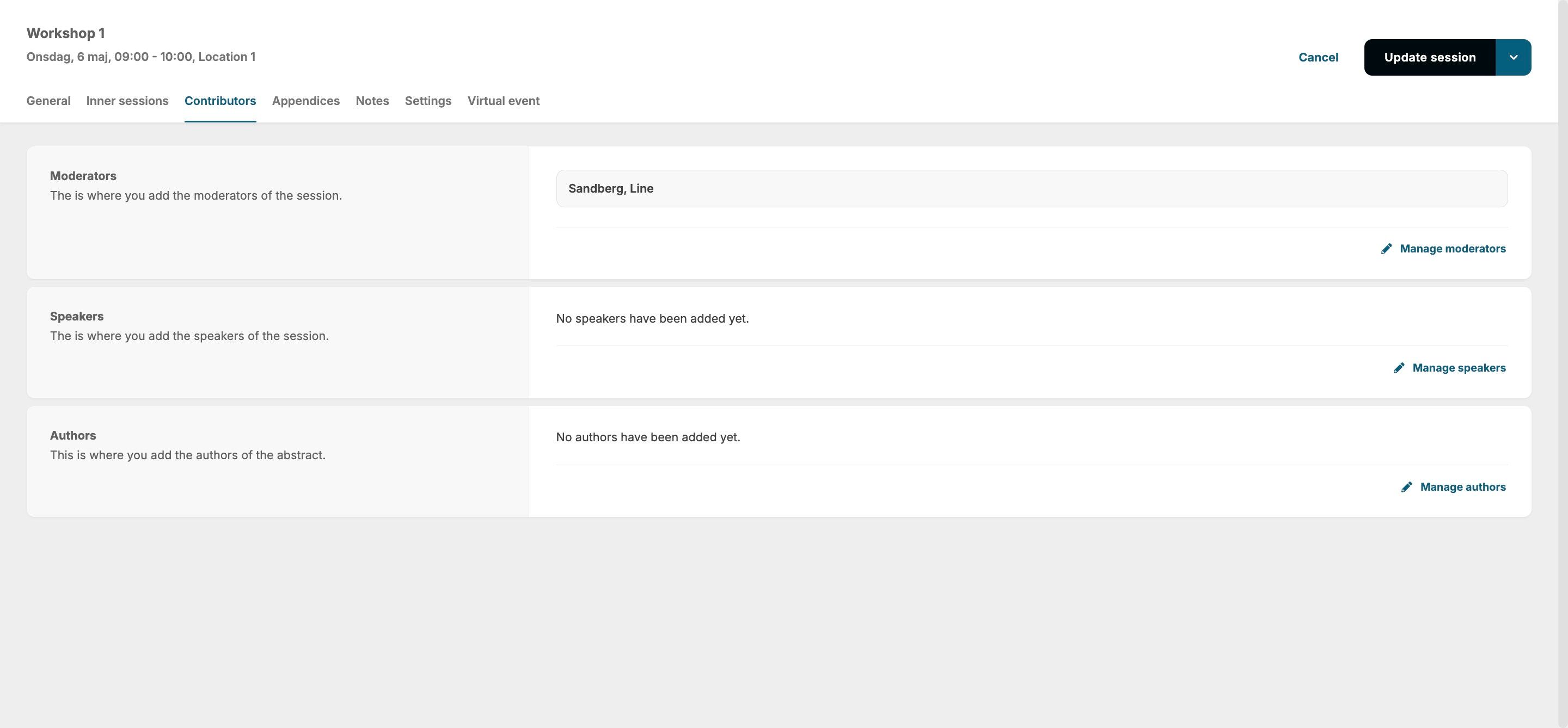
Task: Click the pencil icon beside Manage moderators
Action: pos(1386,249)
